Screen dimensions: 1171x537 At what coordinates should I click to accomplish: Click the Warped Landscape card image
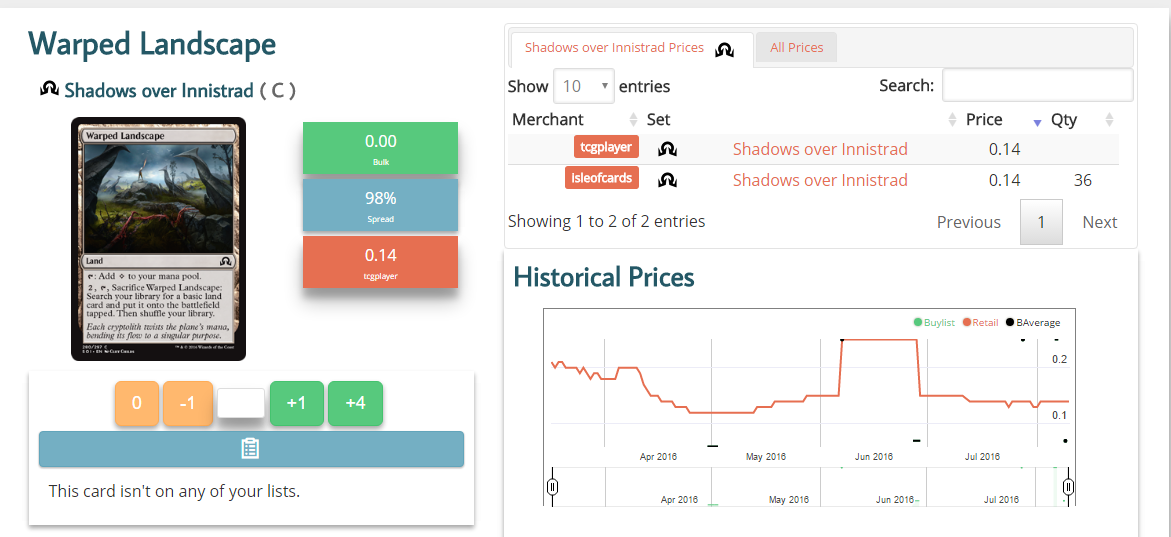[158, 239]
